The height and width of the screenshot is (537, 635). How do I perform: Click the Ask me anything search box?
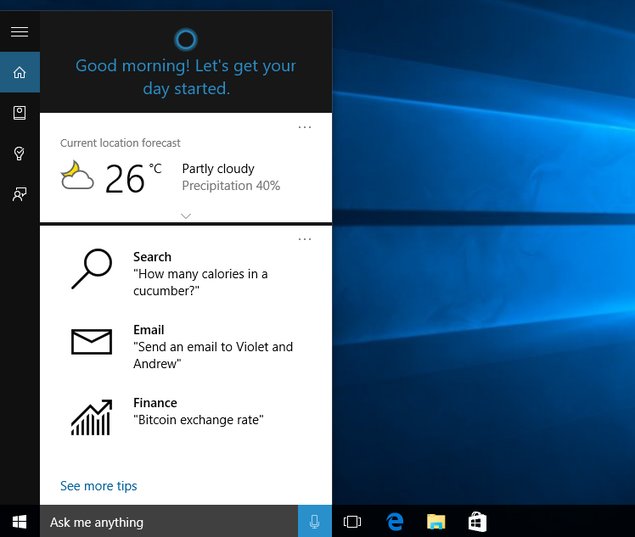[169, 522]
